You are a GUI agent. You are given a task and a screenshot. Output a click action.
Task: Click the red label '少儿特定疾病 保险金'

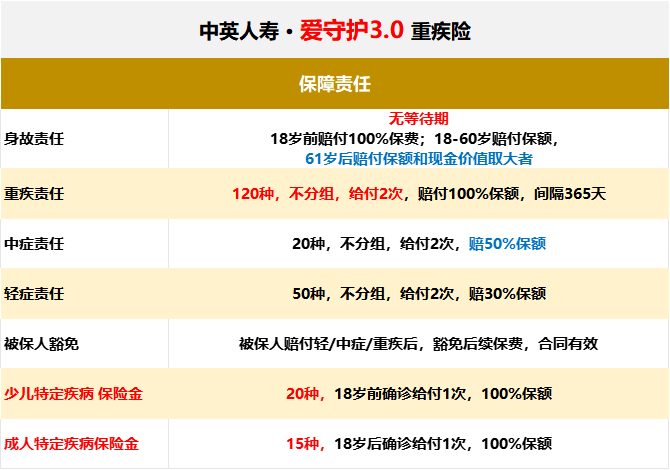point(73,394)
